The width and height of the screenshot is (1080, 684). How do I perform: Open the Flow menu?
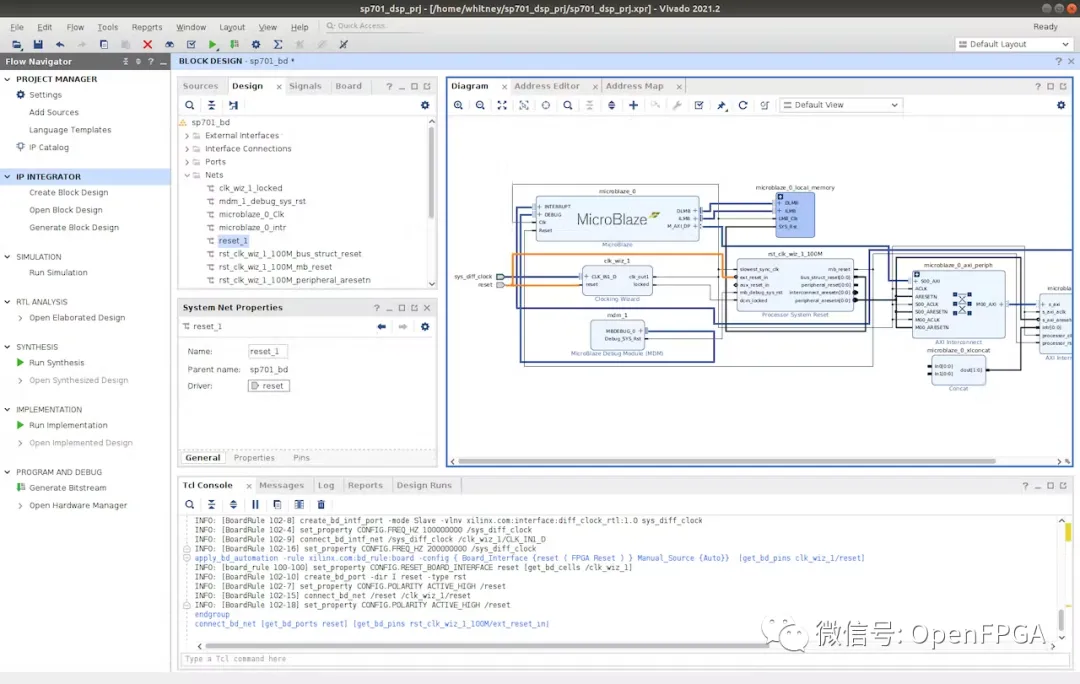coord(75,27)
